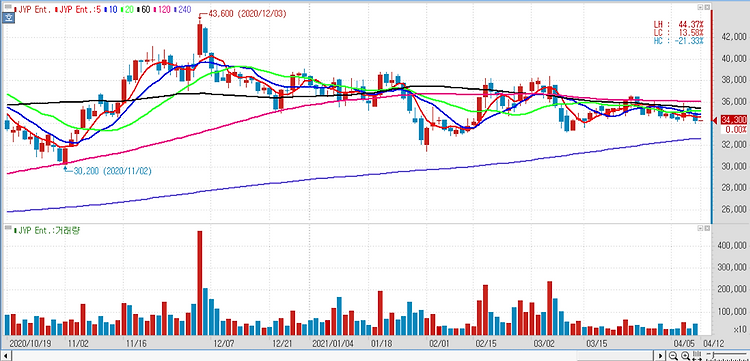Viewport: 750px width, 361px height.
Task: Click the 30,000 price axis label
Action: tap(733, 166)
